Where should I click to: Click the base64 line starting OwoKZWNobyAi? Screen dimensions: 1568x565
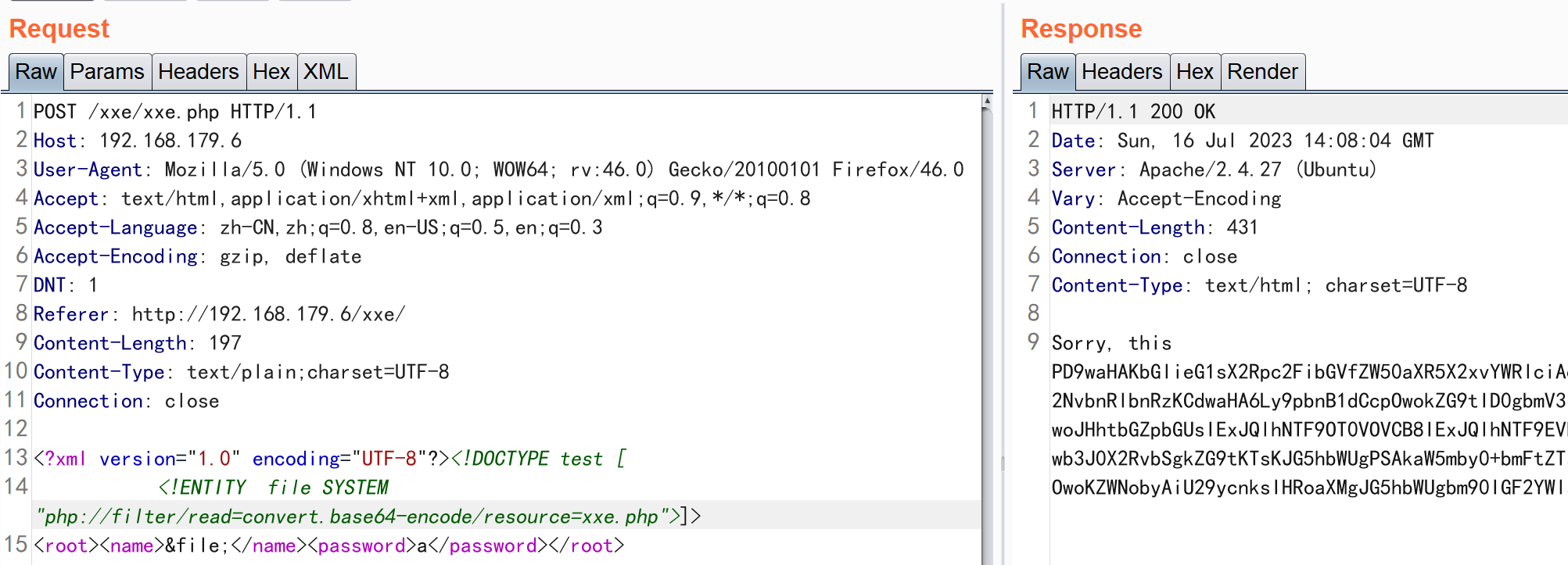1309,488
